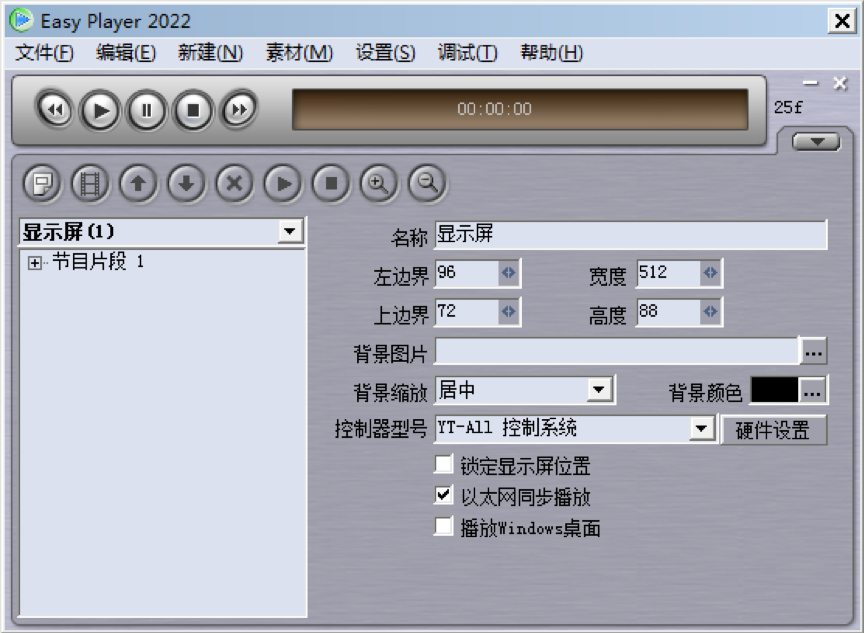Click the 名称 name input field
Screen dimensions: 864x633
click(x=631, y=235)
